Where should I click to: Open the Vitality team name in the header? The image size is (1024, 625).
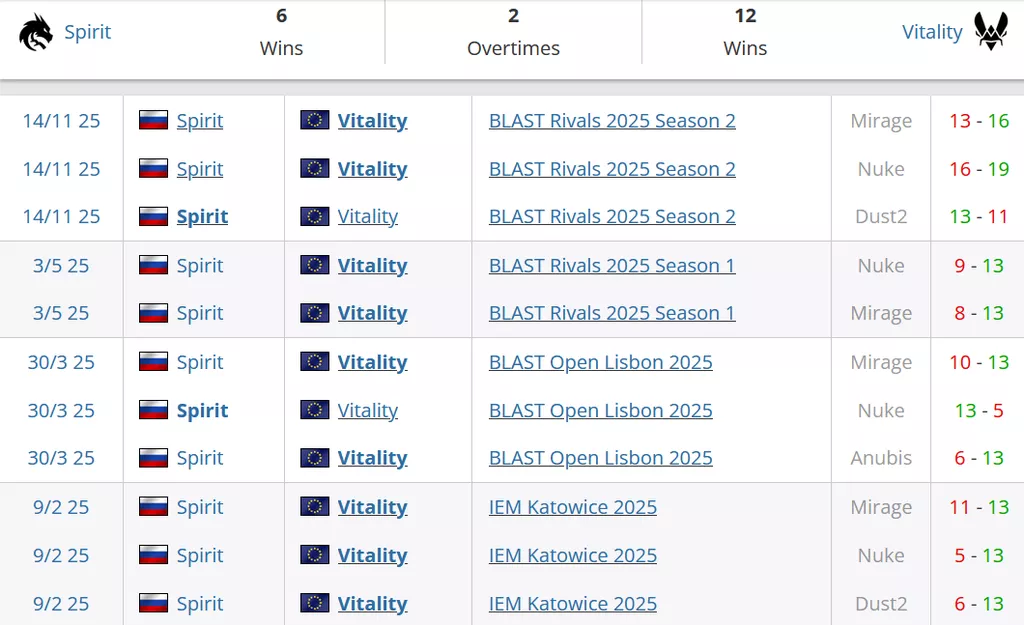tap(932, 32)
